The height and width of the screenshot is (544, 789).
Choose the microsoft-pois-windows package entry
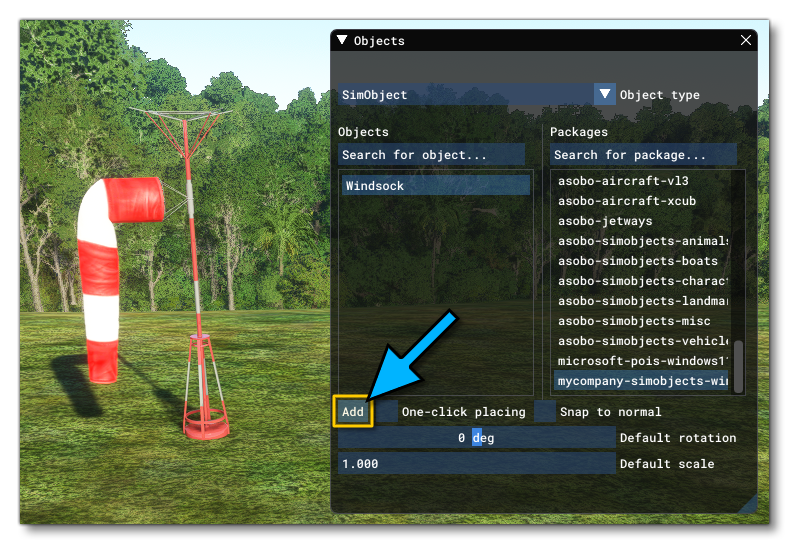coord(642,361)
